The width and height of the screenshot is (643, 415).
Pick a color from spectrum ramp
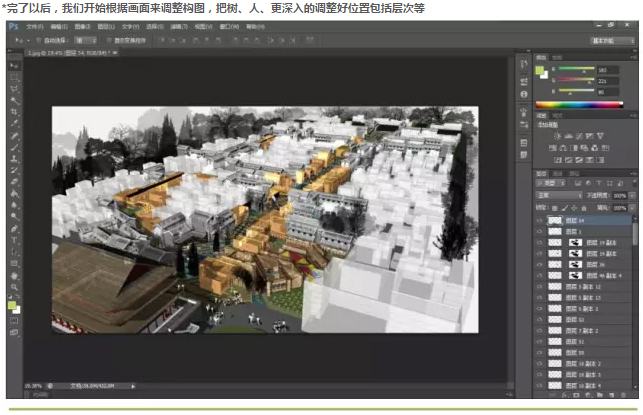coord(579,105)
